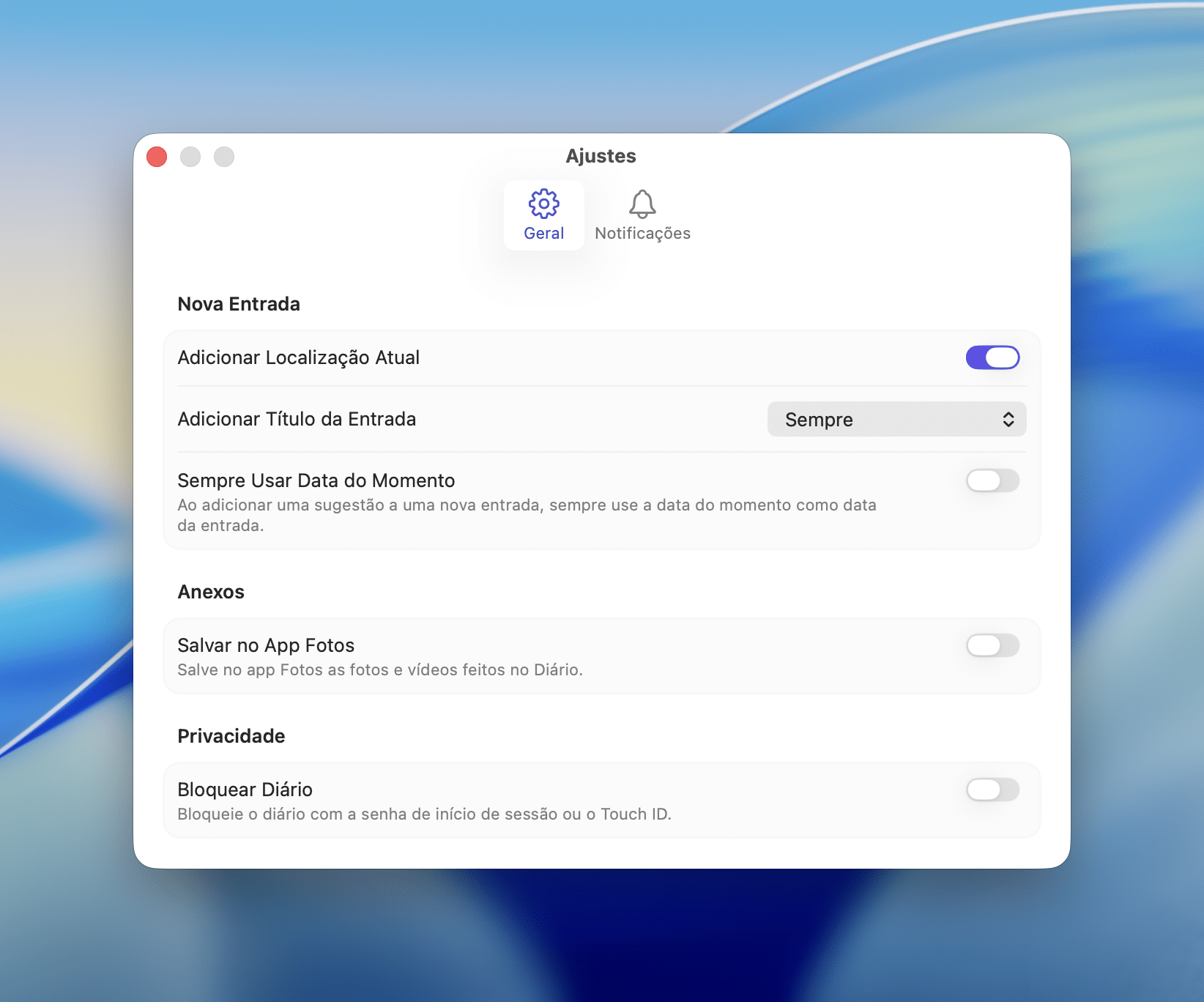The height and width of the screenshot is (1002, 1204).
Task: Turn on Salvar no App Fotos
Action: (x=992, y=645)
